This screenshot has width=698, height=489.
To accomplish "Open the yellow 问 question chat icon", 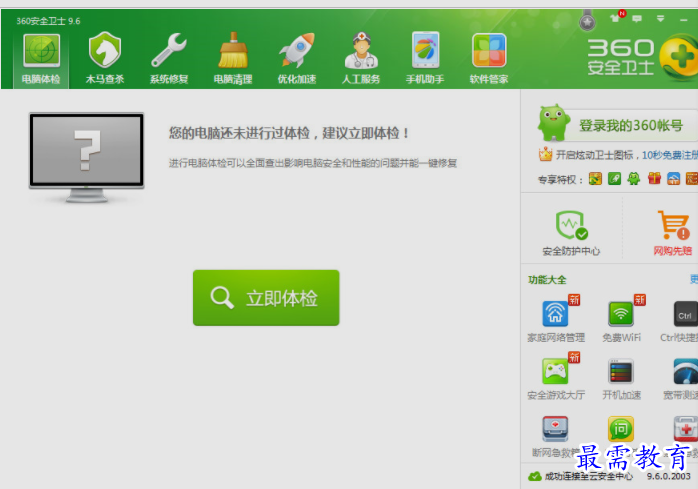I will pos(621,429).
